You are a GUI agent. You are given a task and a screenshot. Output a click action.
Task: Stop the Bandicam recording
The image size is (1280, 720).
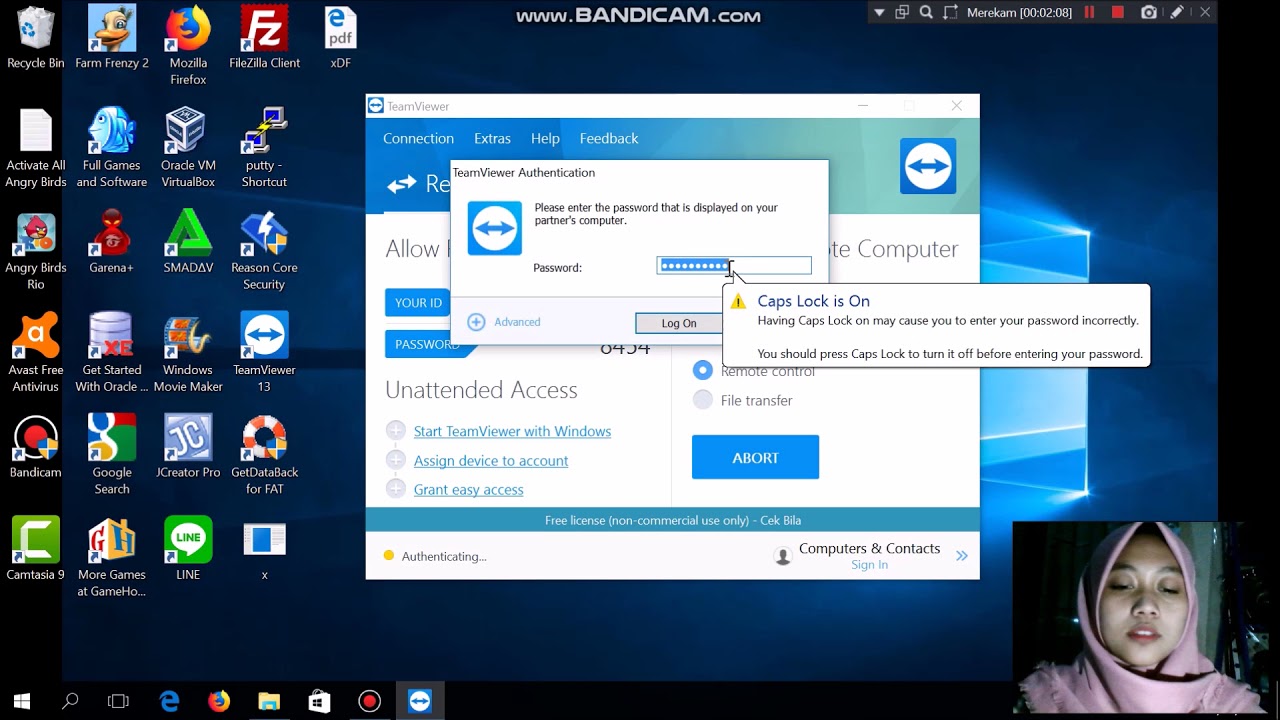[1118, 13]
